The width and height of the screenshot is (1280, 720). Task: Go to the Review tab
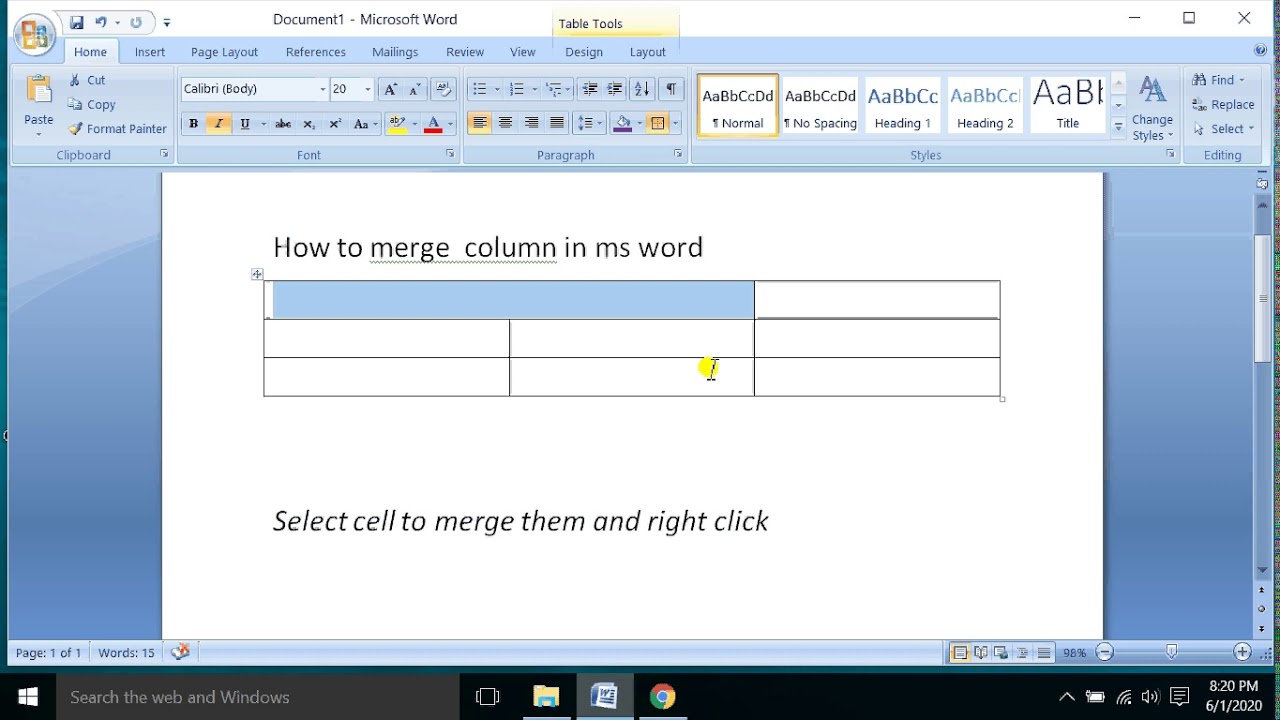point(465,52)
